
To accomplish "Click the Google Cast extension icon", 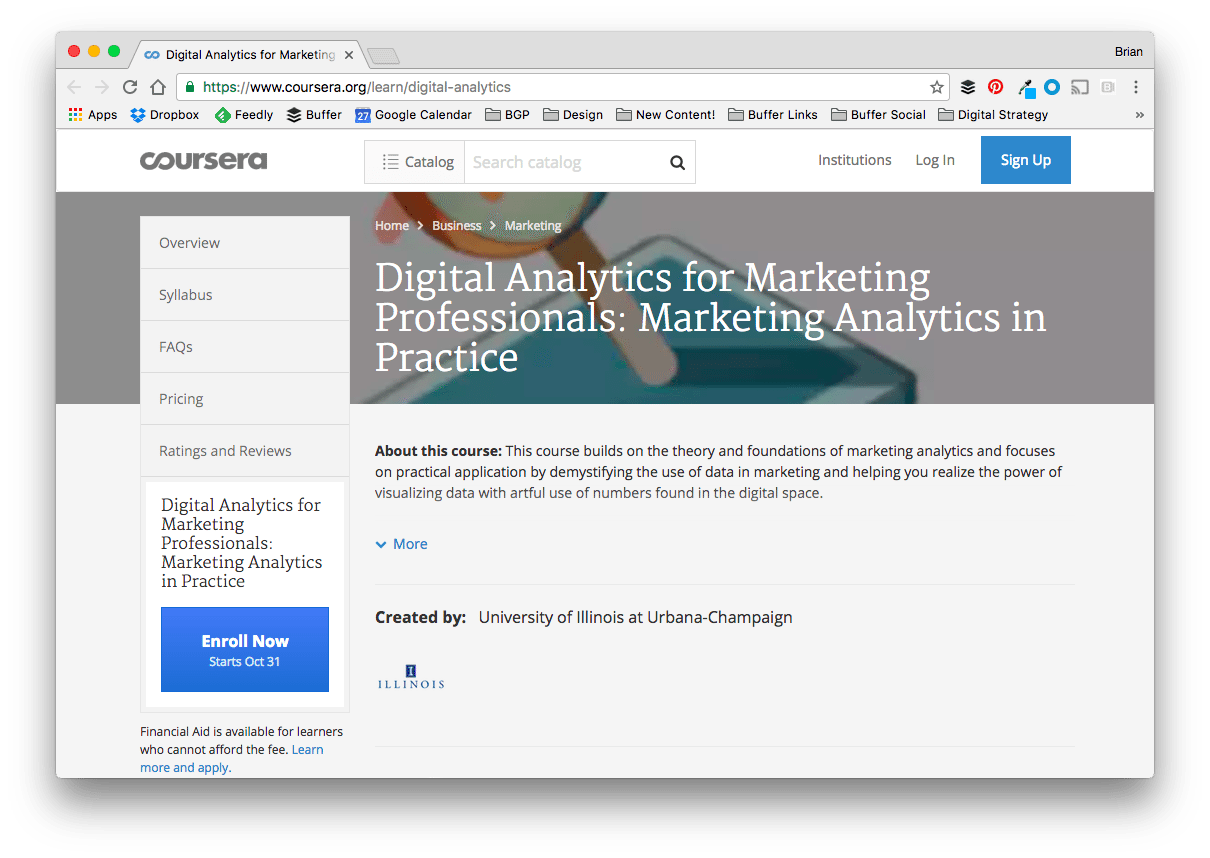I will click(x=1079, y=87).
